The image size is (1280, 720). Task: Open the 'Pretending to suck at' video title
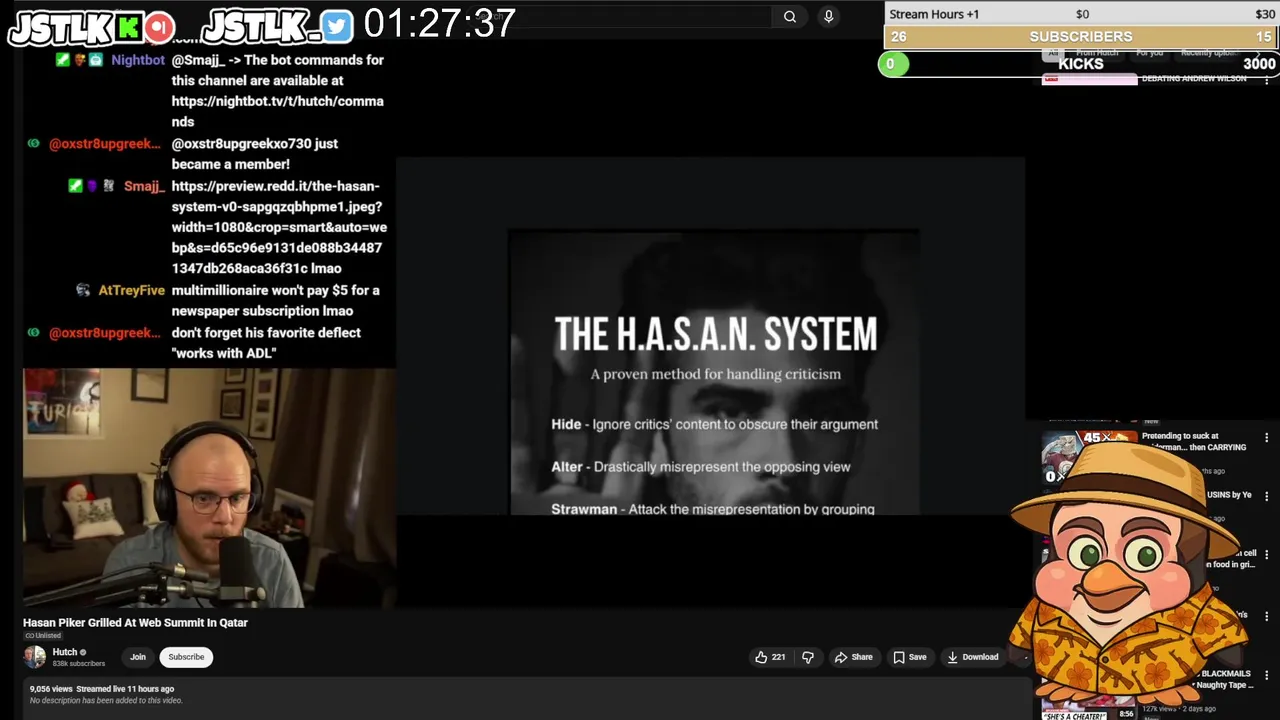[x=1194, y=441]
